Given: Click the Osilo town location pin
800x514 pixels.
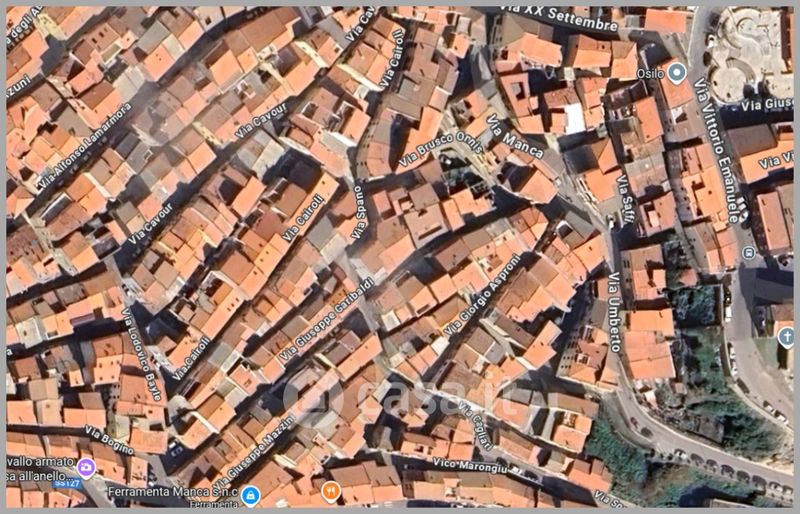Looking at the screenshot, I should click(x=677, y=72).
